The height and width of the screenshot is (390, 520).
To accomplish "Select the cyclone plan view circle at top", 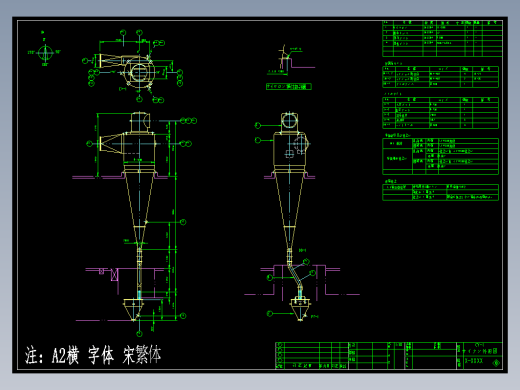I will click(139, 73).
